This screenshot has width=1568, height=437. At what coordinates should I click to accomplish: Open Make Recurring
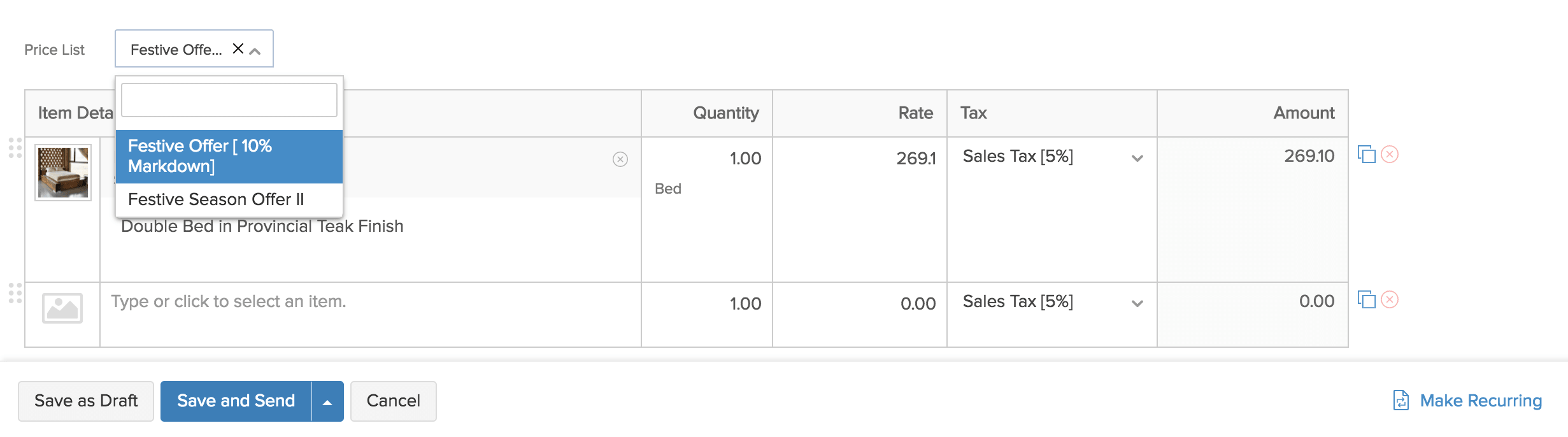1478,401
